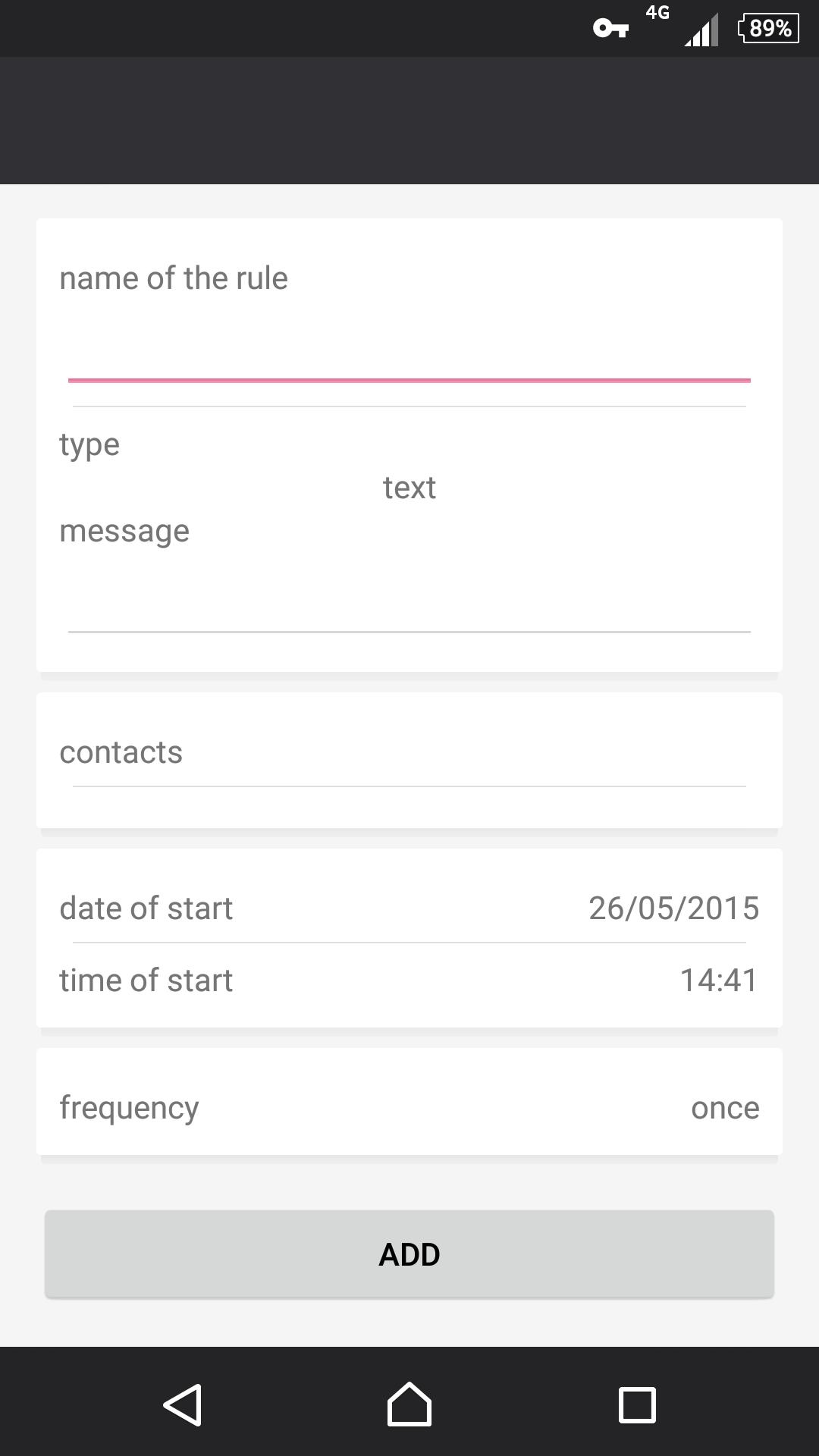Change the start date 26/05/2015

(674, 908)
